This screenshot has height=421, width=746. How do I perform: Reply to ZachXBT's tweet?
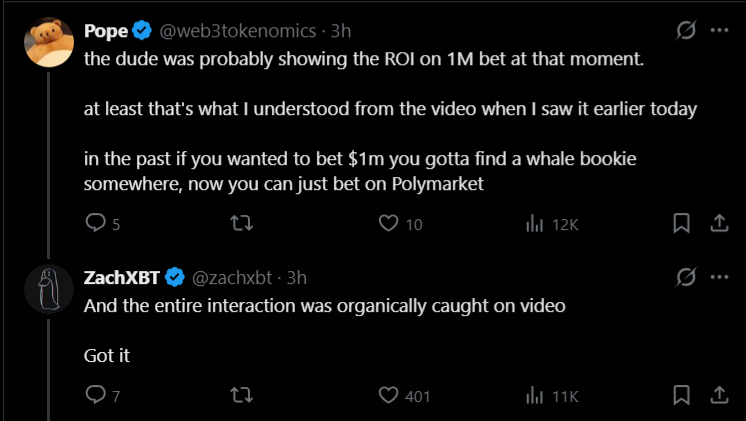point(96,395)
